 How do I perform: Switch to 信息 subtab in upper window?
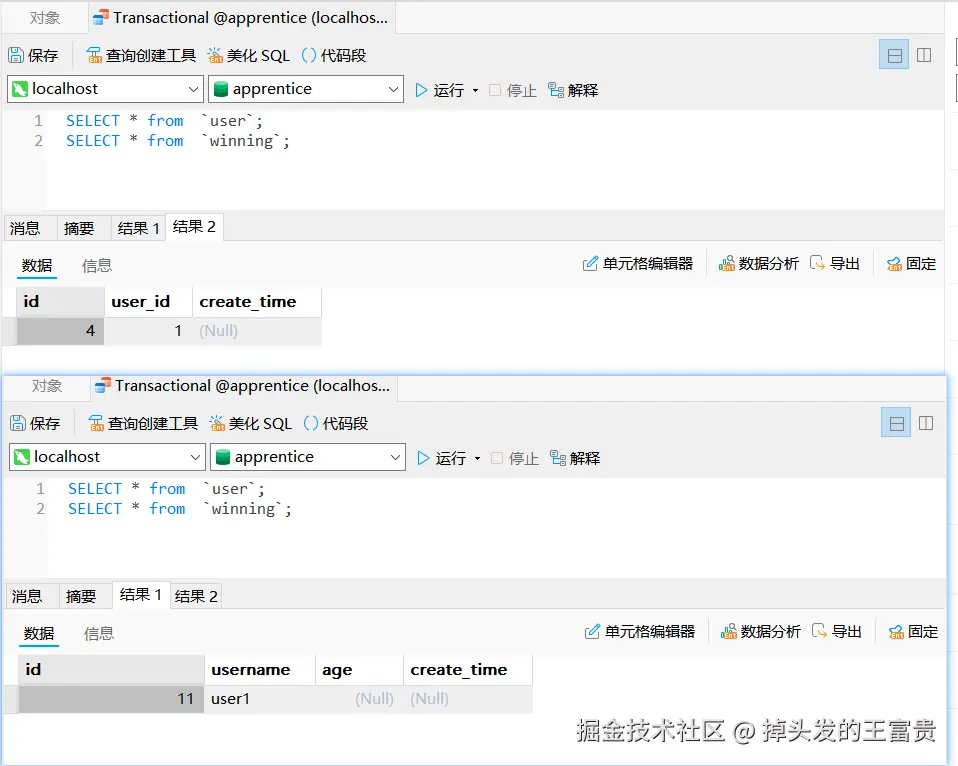pos(97,266)
